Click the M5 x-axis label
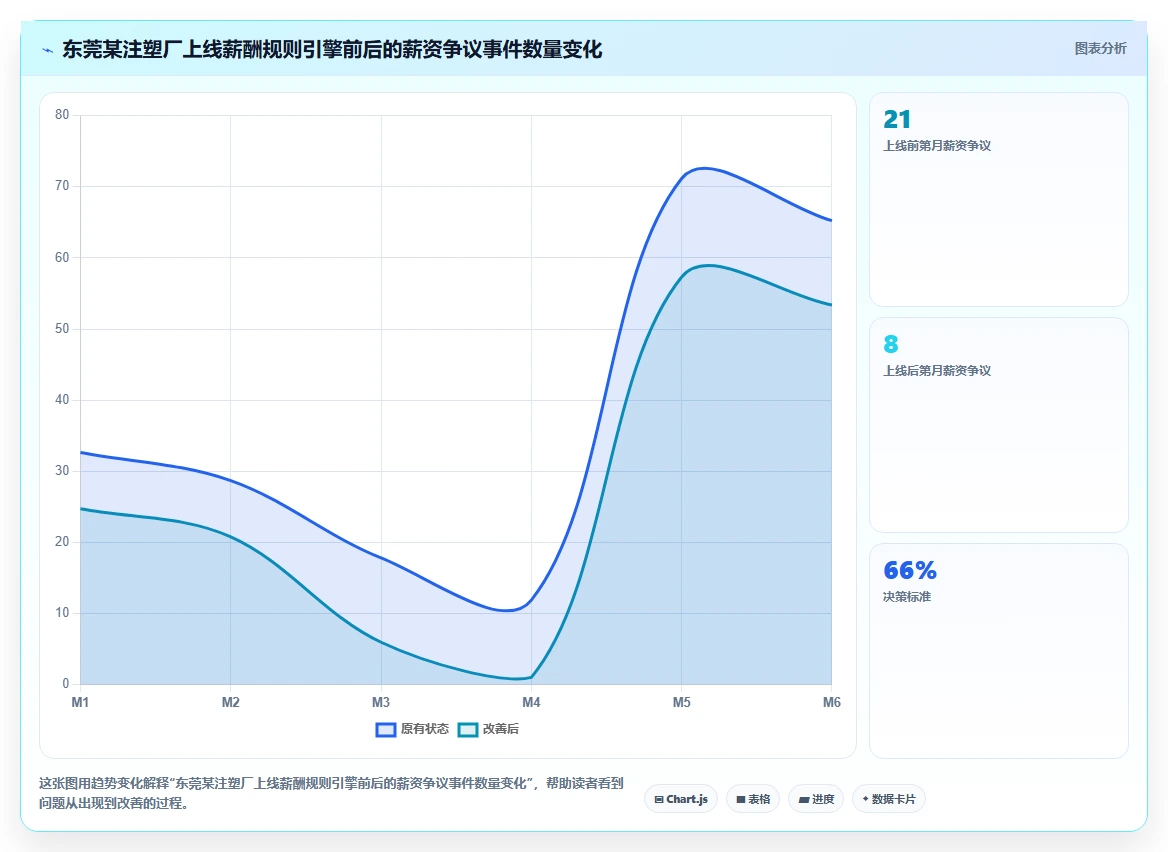This screenshot has height=852, width=1168. click(682, 702)
